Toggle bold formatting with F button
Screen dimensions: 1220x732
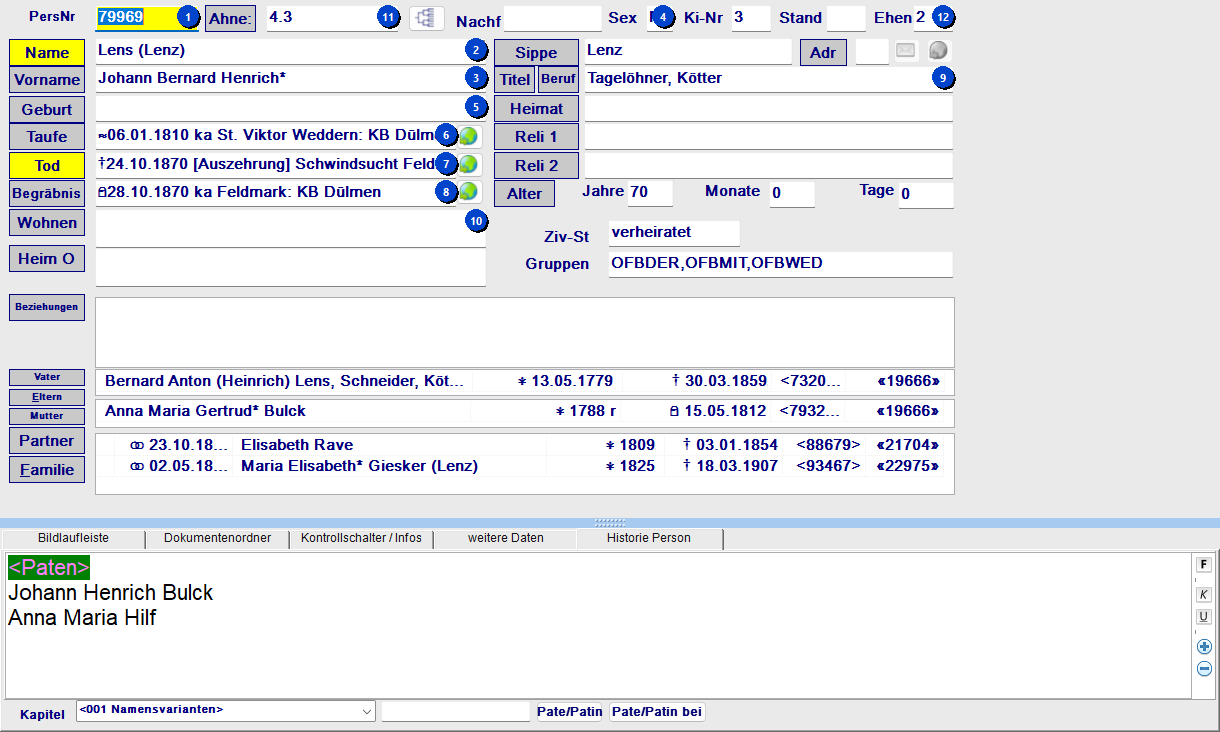point(1204,565)
